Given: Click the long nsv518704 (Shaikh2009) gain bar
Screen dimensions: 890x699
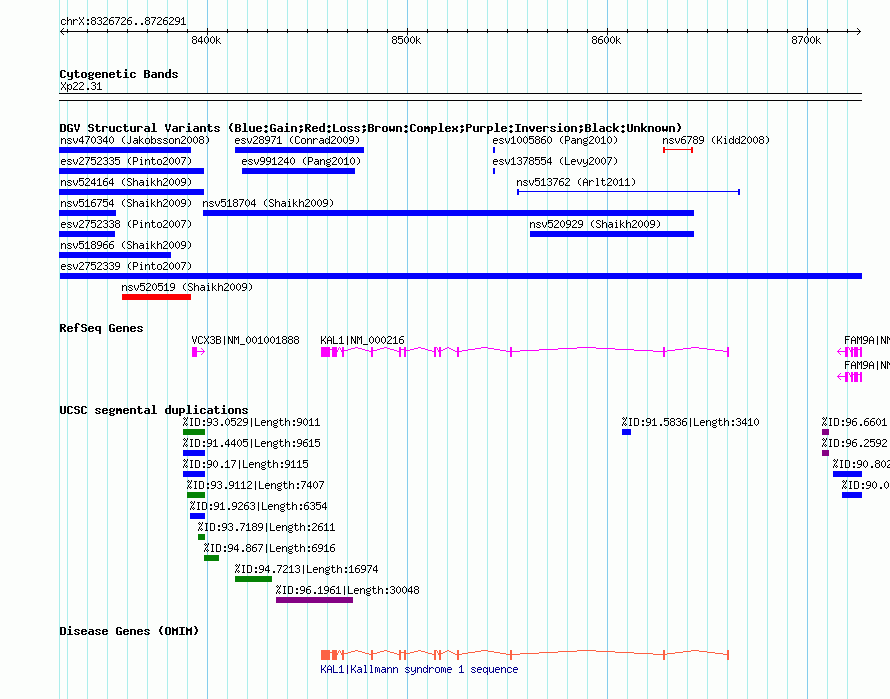Looking at the screenshot, I should [x=448, y=213].
